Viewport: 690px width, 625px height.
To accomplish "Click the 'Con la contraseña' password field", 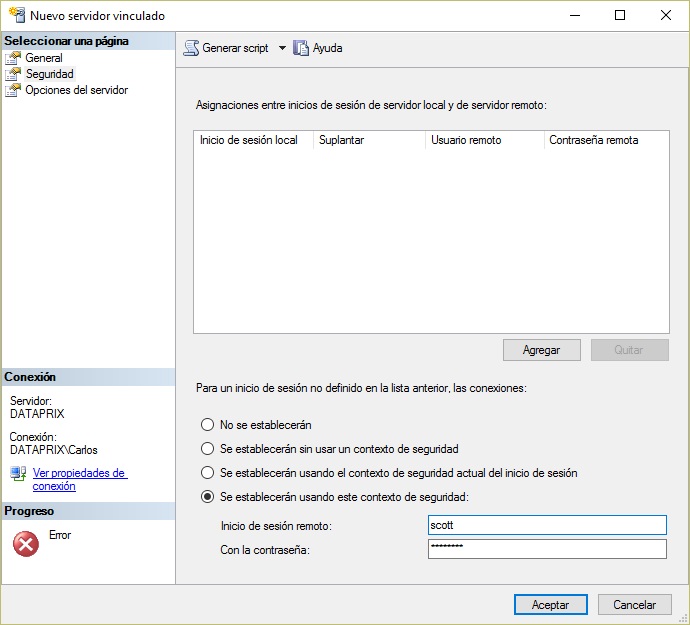I will (547, 549).
